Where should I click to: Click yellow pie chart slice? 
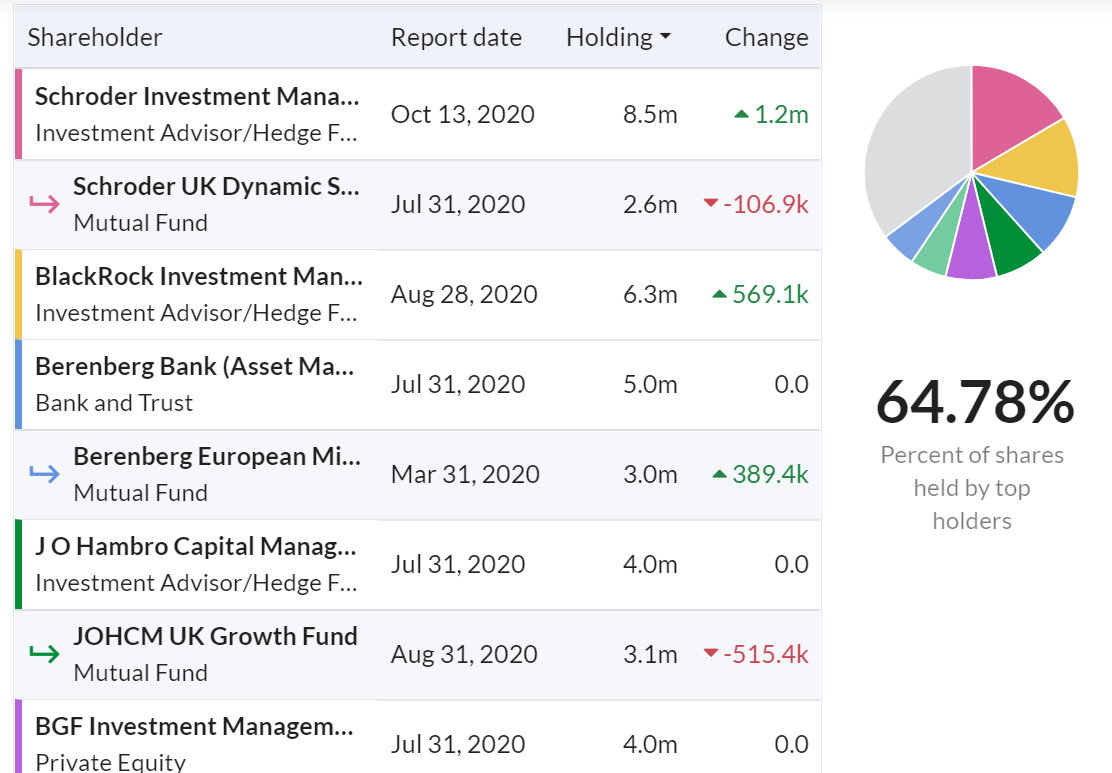[1042, 160]
